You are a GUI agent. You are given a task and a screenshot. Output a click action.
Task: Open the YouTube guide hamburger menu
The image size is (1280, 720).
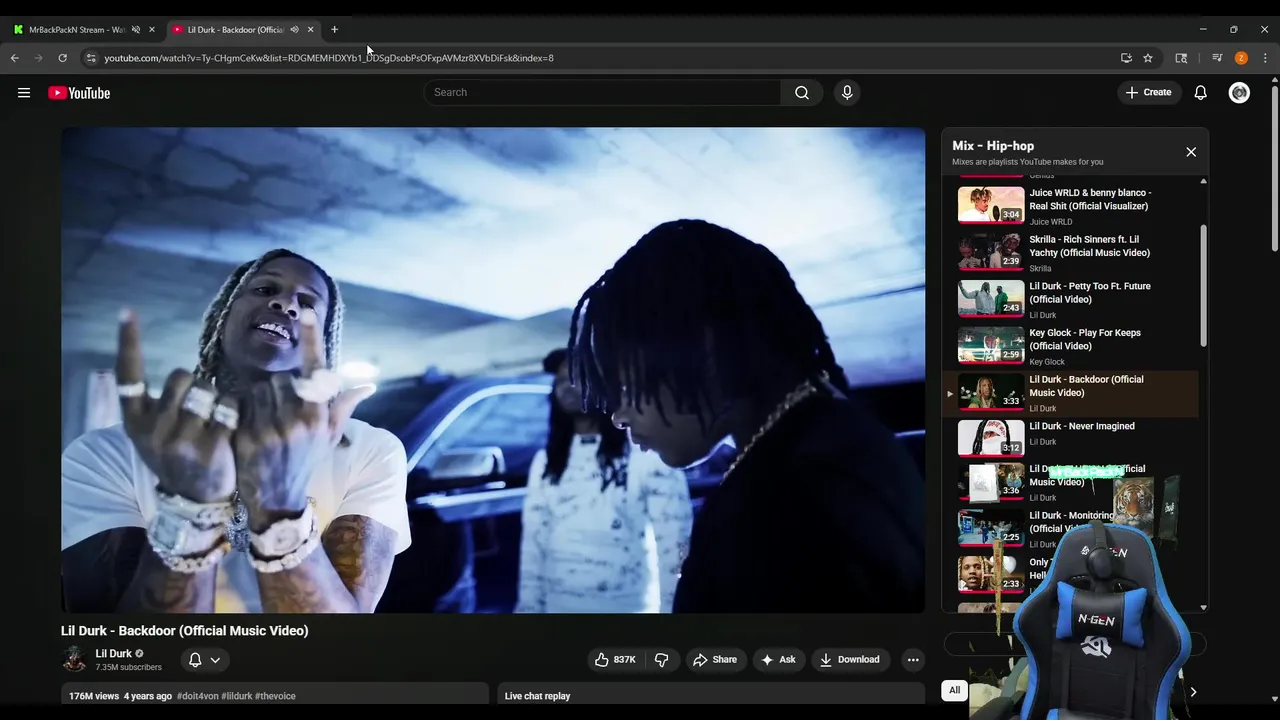[x=24, y=93]
